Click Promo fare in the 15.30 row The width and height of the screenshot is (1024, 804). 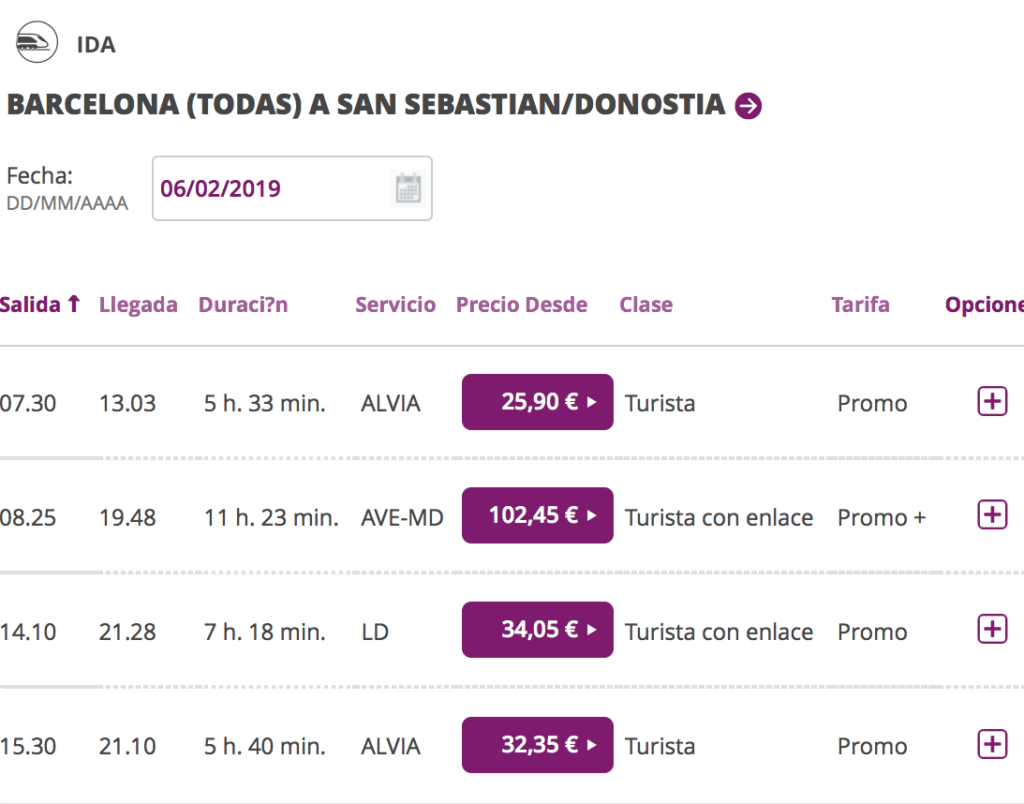tap(872, 747)
